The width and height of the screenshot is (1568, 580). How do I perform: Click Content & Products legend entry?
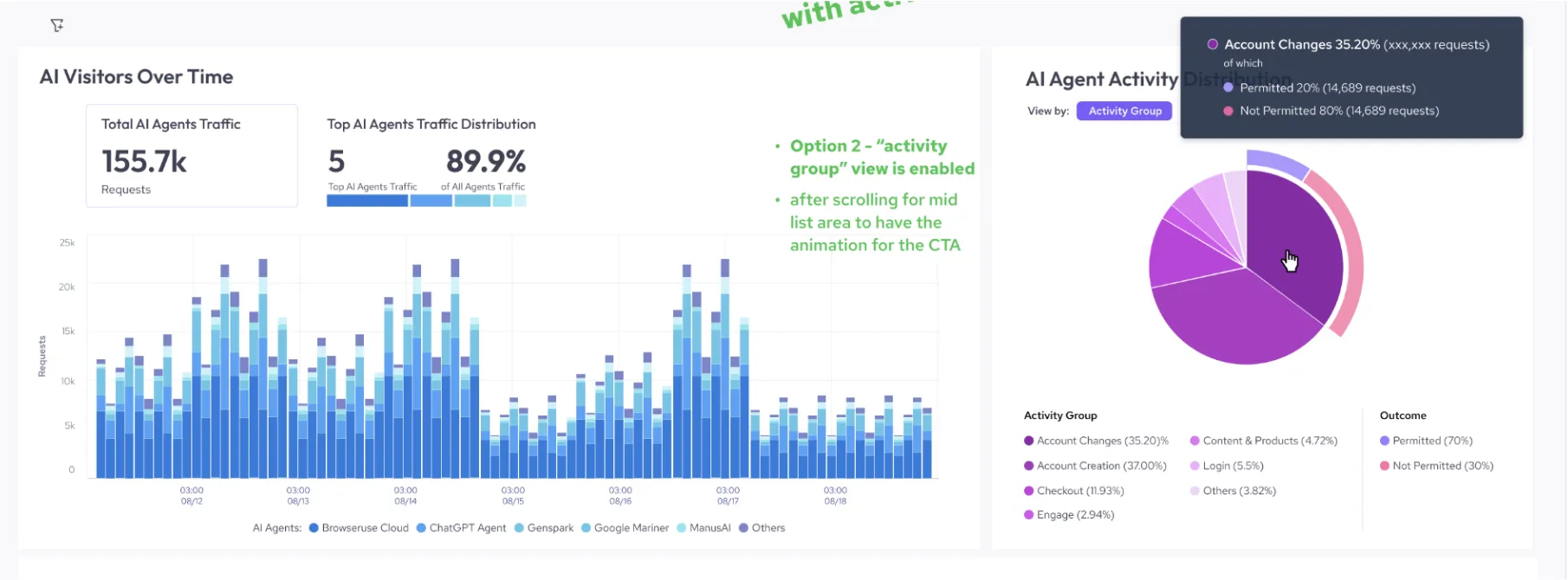[1264, 441]
